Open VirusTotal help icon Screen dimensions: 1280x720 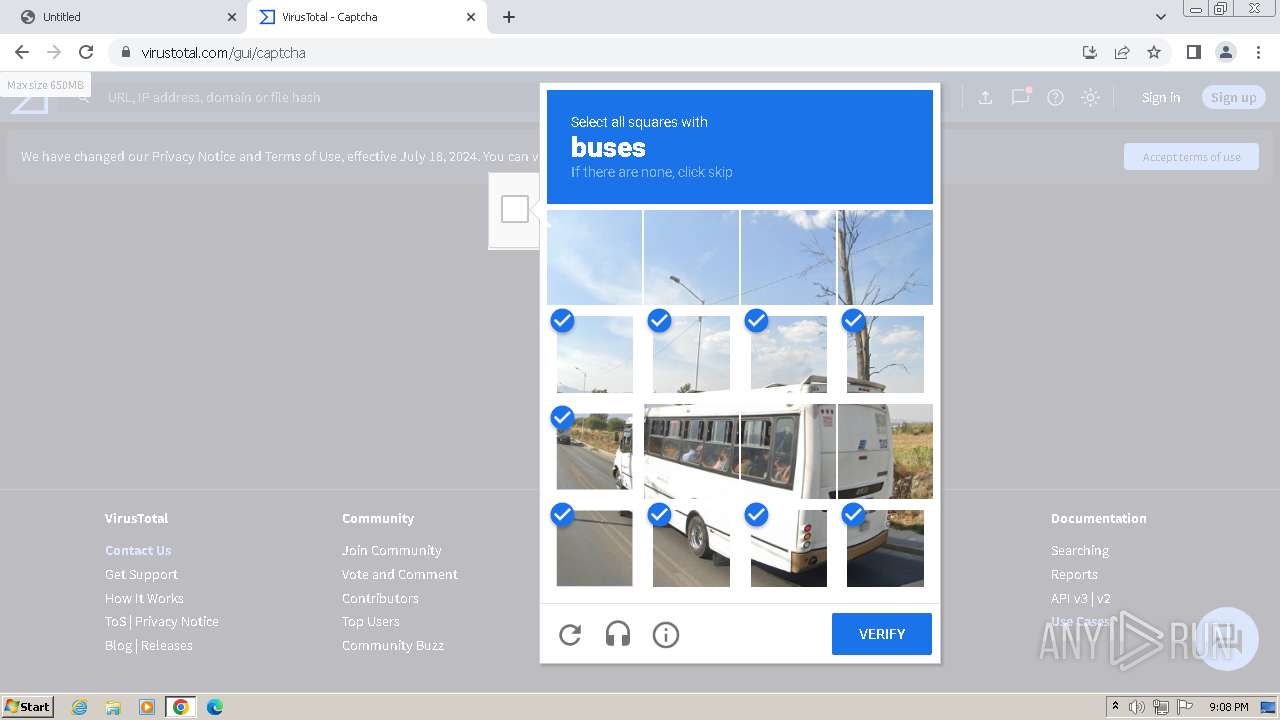[x=1055, y=97]
